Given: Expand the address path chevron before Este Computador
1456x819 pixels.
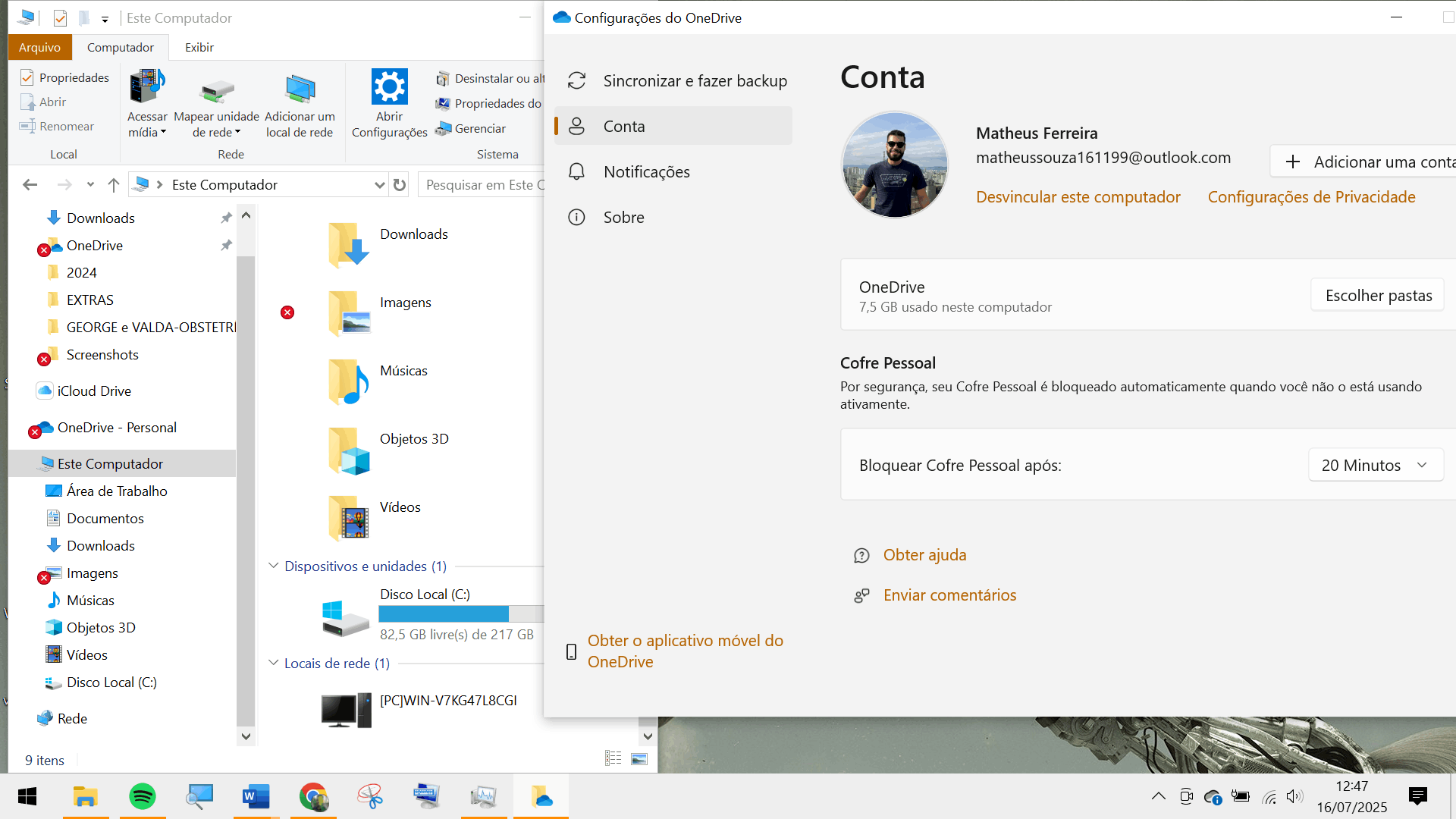Looking at the screenshot, I should pos(160,184).
